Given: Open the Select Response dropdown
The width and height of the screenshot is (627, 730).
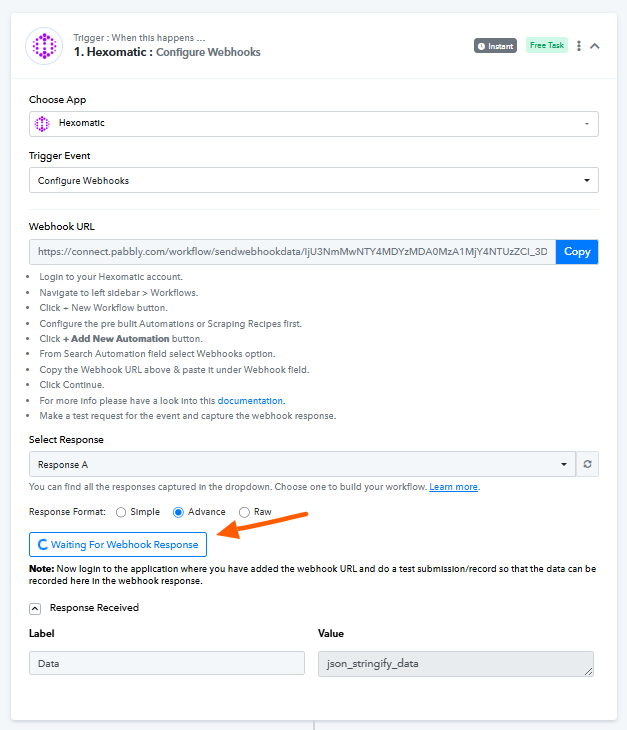Looking at the screenshot, I should point(301,465).
